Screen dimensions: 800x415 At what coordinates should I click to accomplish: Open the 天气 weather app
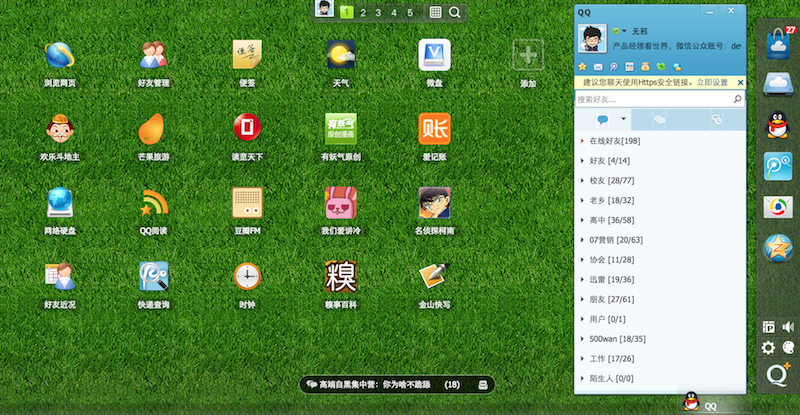point(341,55)
